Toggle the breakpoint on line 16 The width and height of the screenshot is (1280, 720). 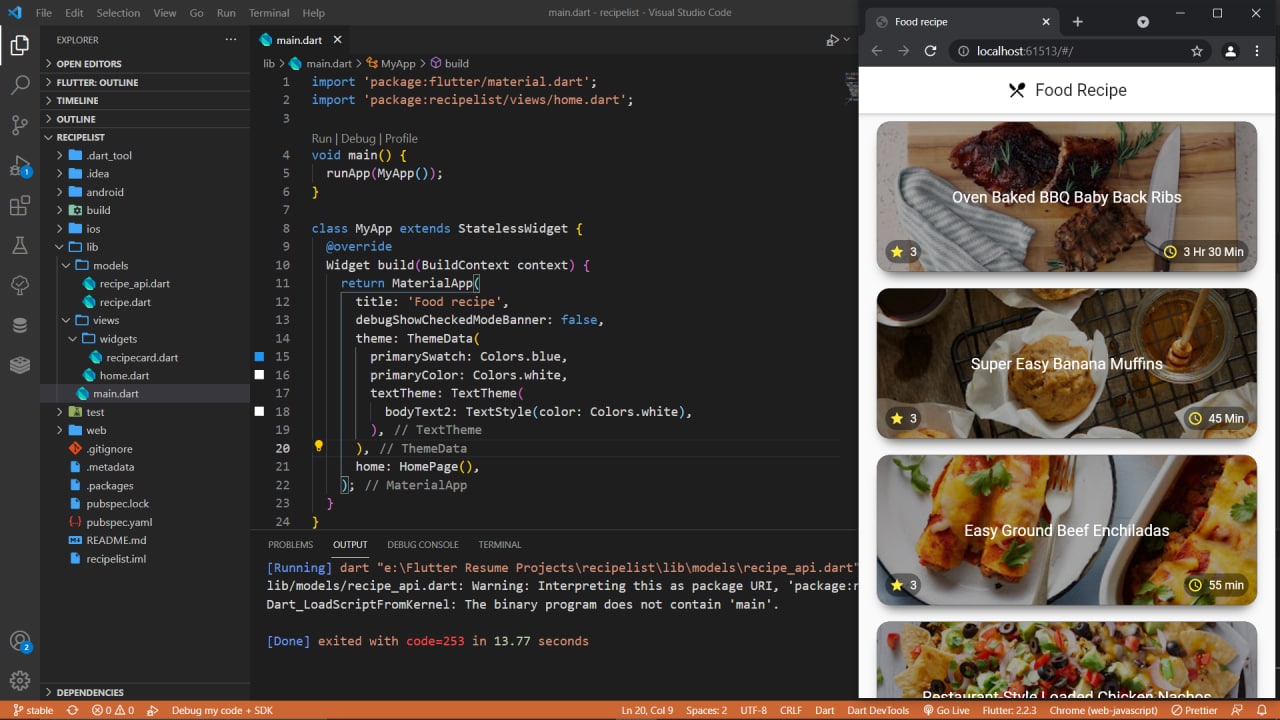[x=259, y=374]
